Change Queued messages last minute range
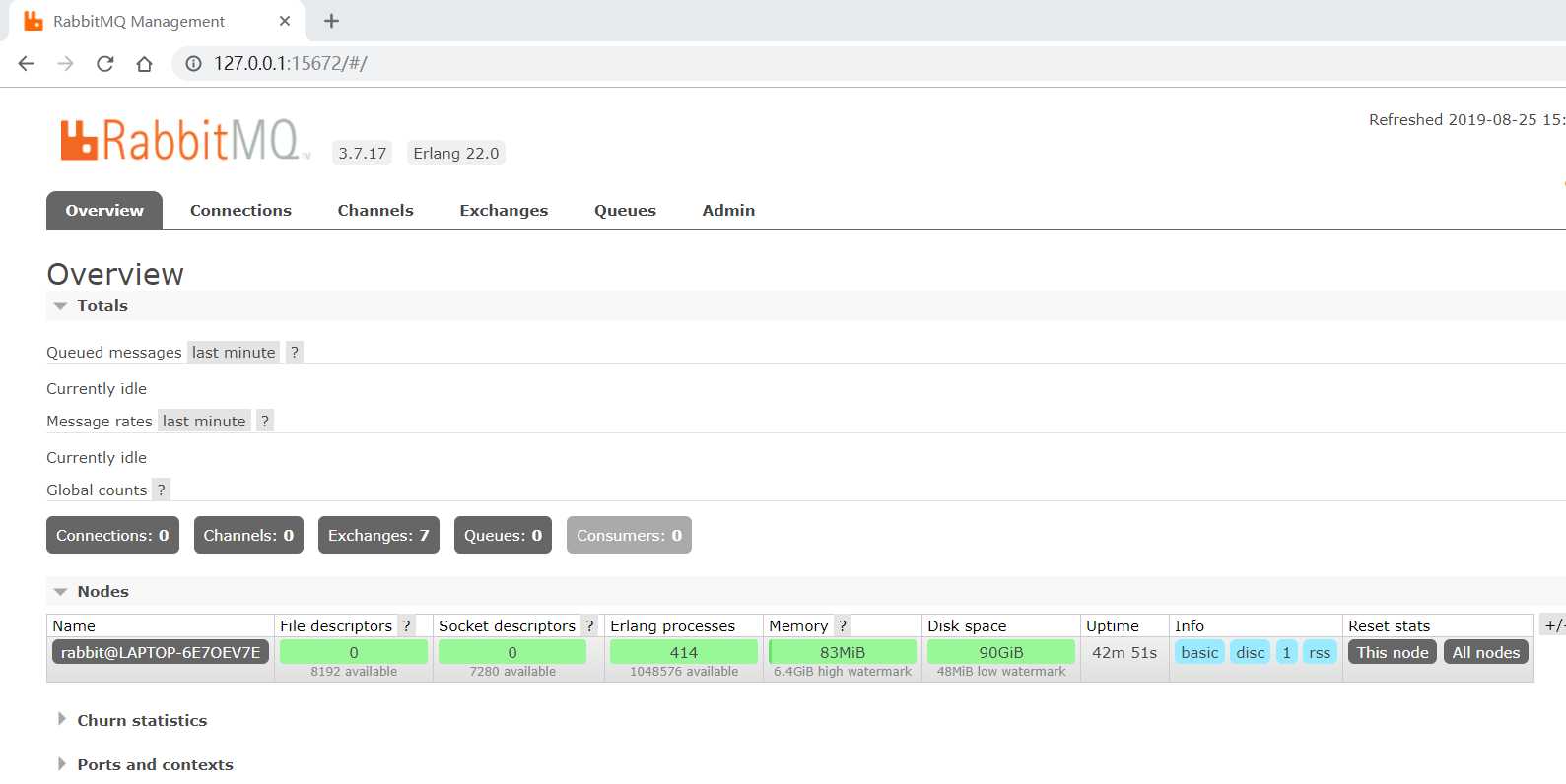The height and width of the screenshot is (784, 1566). point(234,352)
